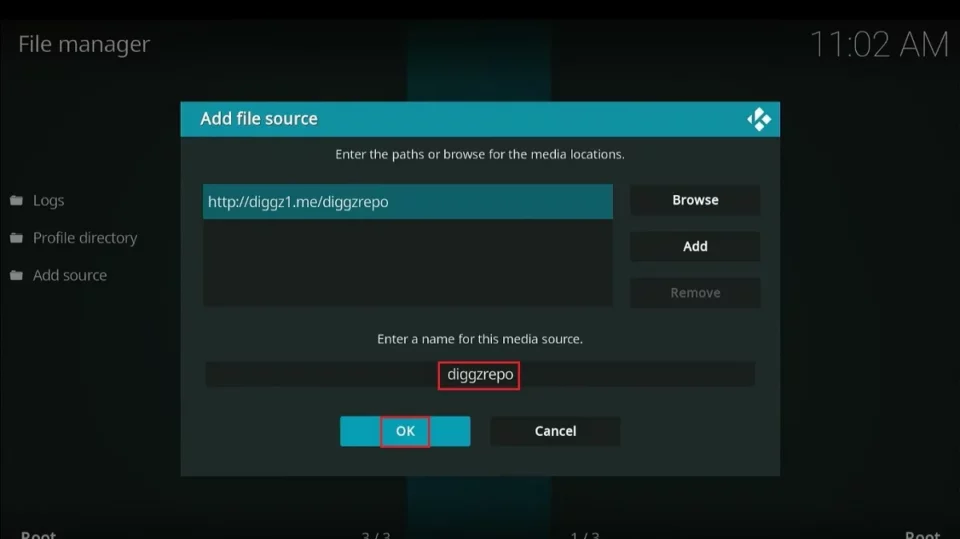
Task: Click the Add file source dialog title
Action: [259, 119]
